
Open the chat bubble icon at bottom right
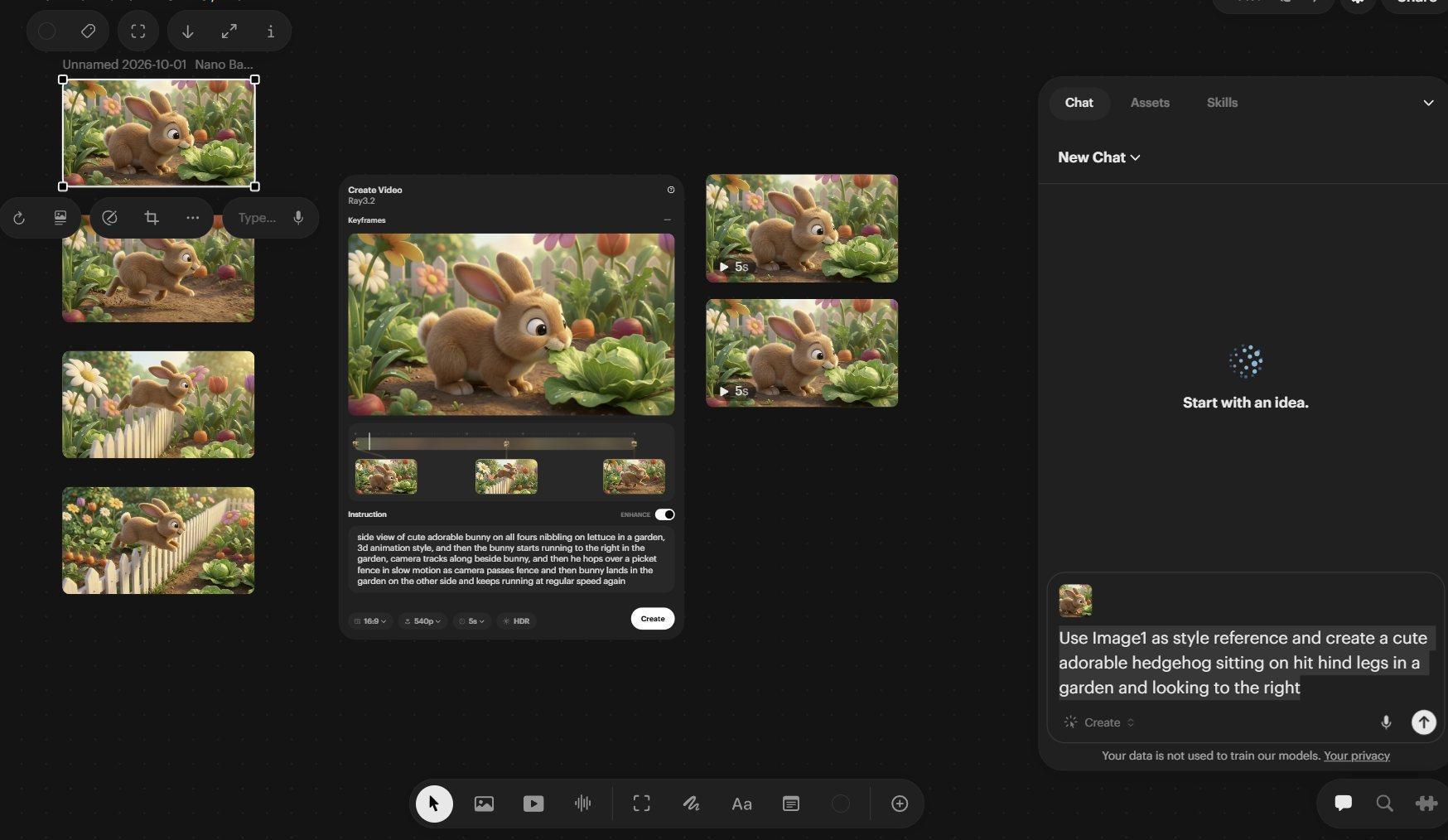tap(1344, 803)
